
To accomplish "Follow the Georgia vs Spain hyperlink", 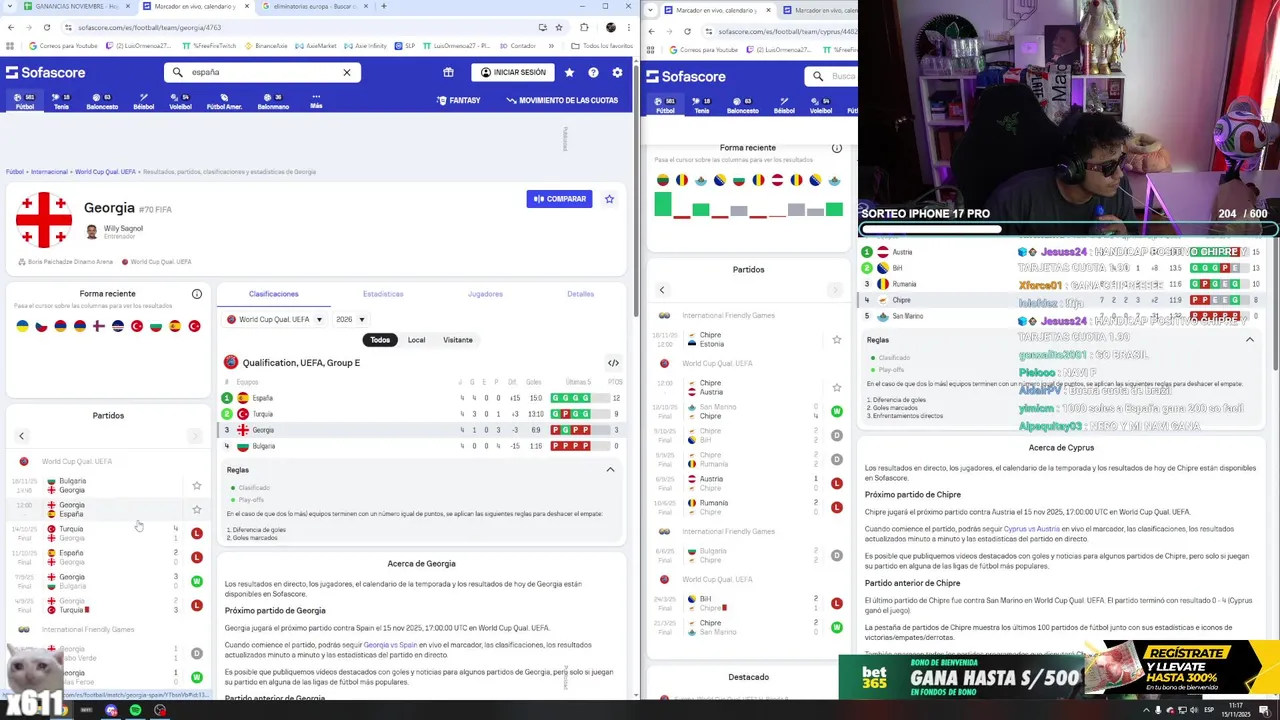I will [390, 645].
